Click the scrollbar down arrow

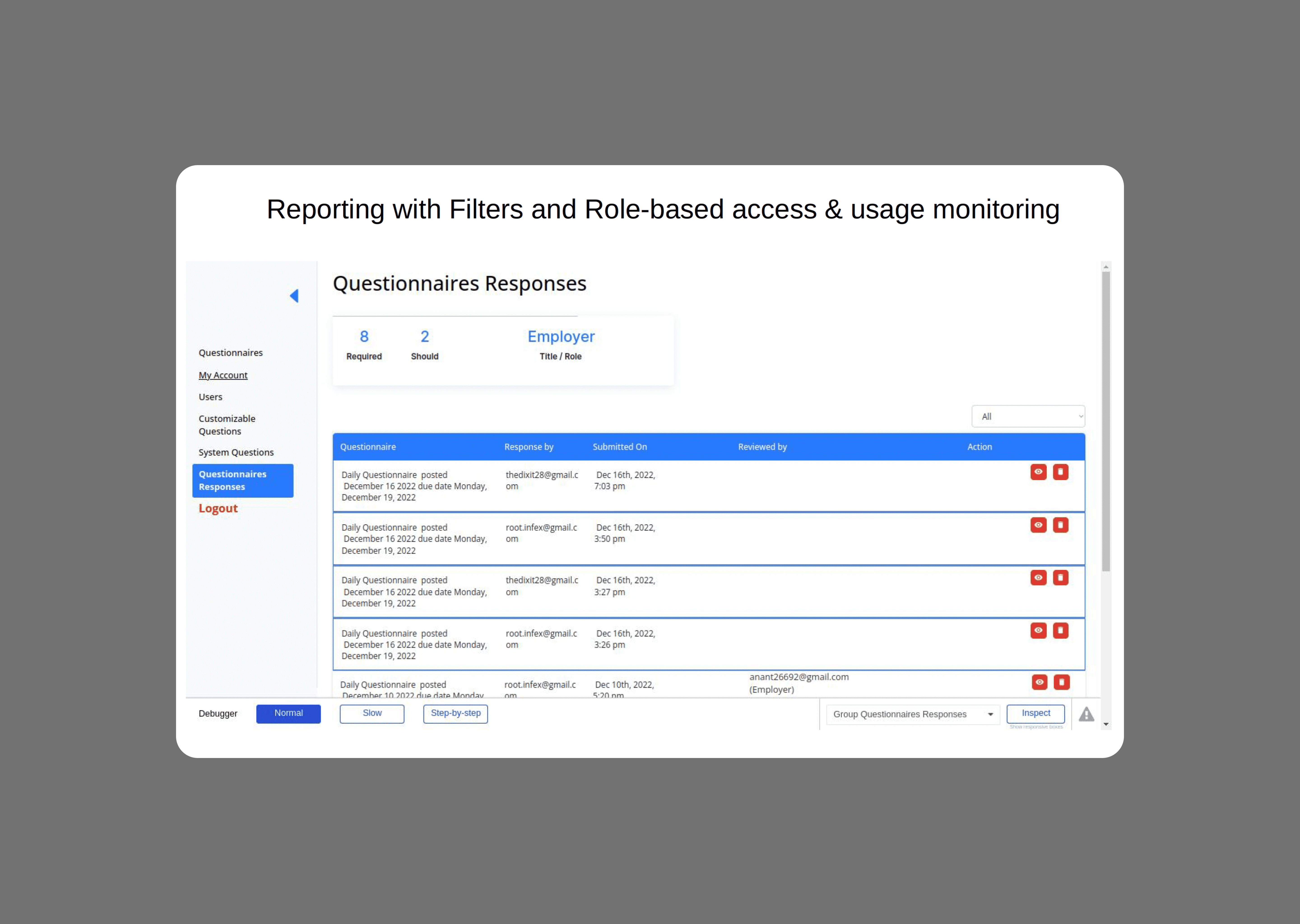[x=1106, y=724]
